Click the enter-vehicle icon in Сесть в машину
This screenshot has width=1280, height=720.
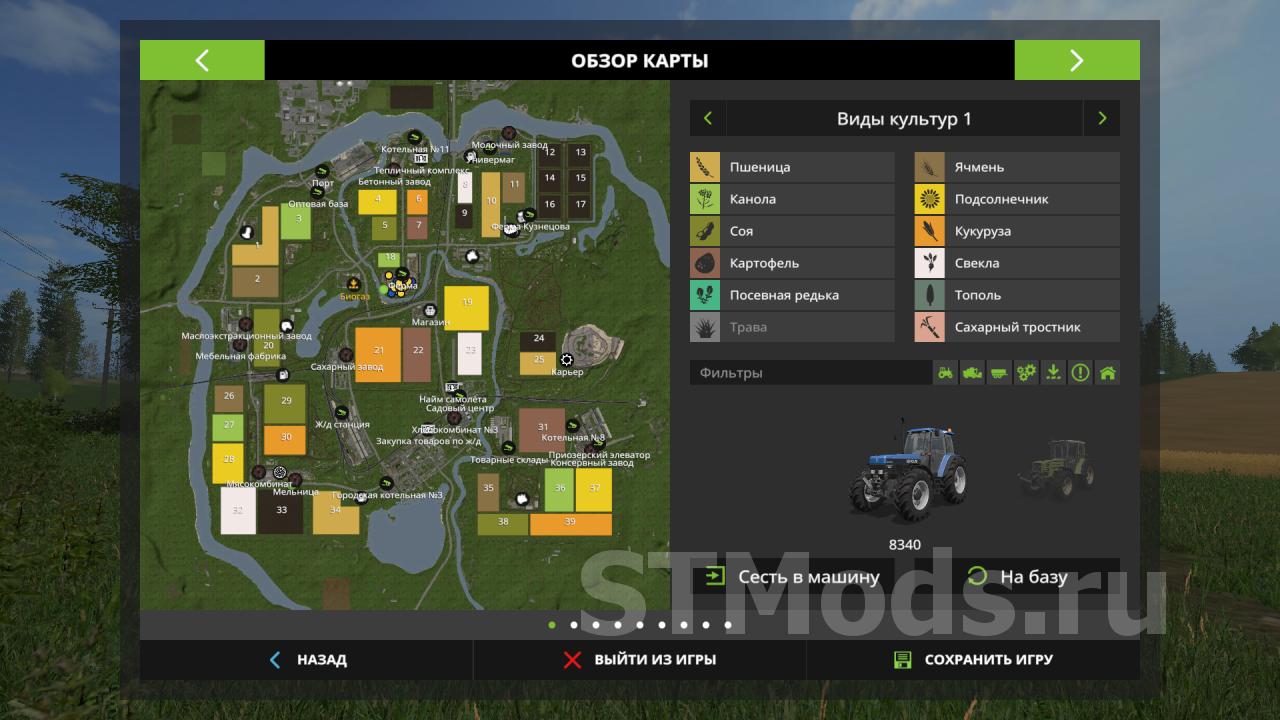(714, 577)
